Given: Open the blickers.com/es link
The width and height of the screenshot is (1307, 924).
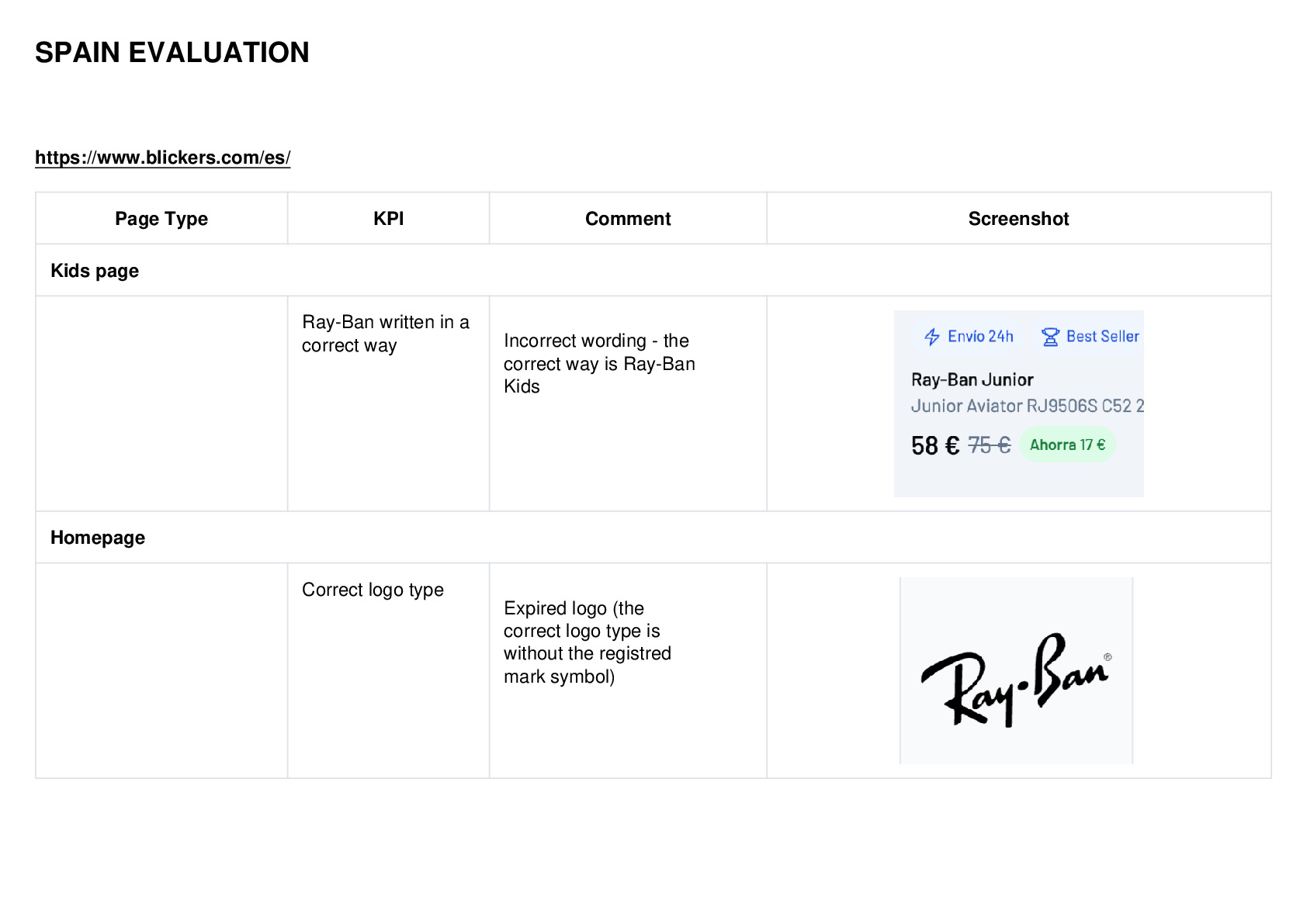Looking at the screenshot, I should pos(163,157).
